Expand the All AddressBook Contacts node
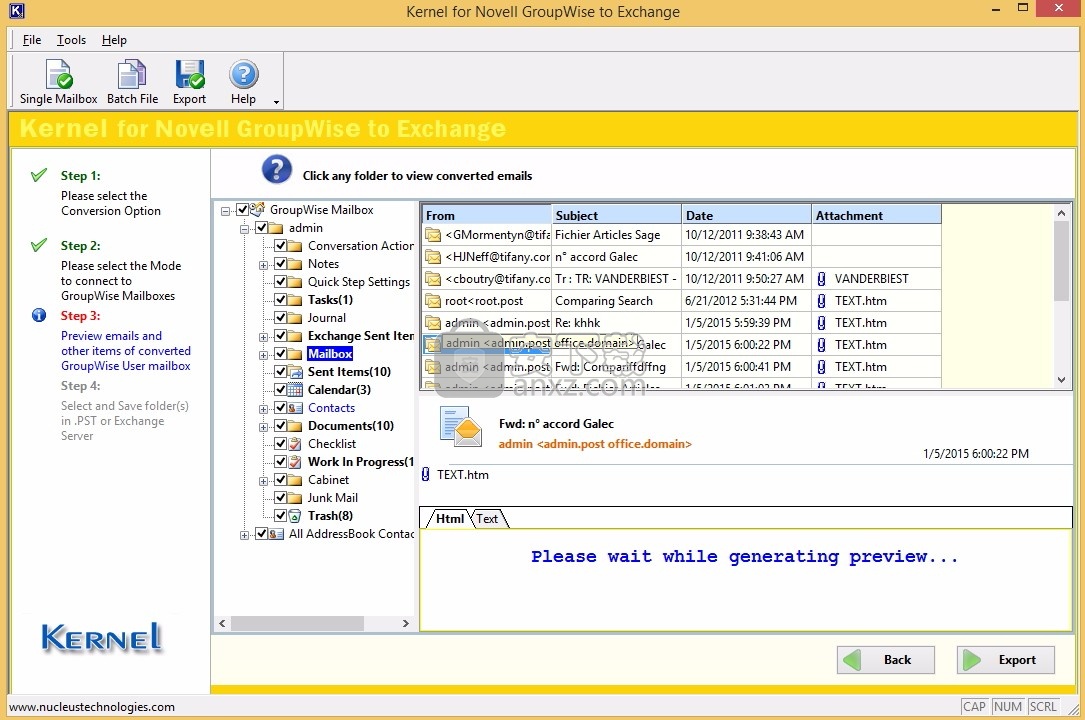 click(x=244, y=534)
